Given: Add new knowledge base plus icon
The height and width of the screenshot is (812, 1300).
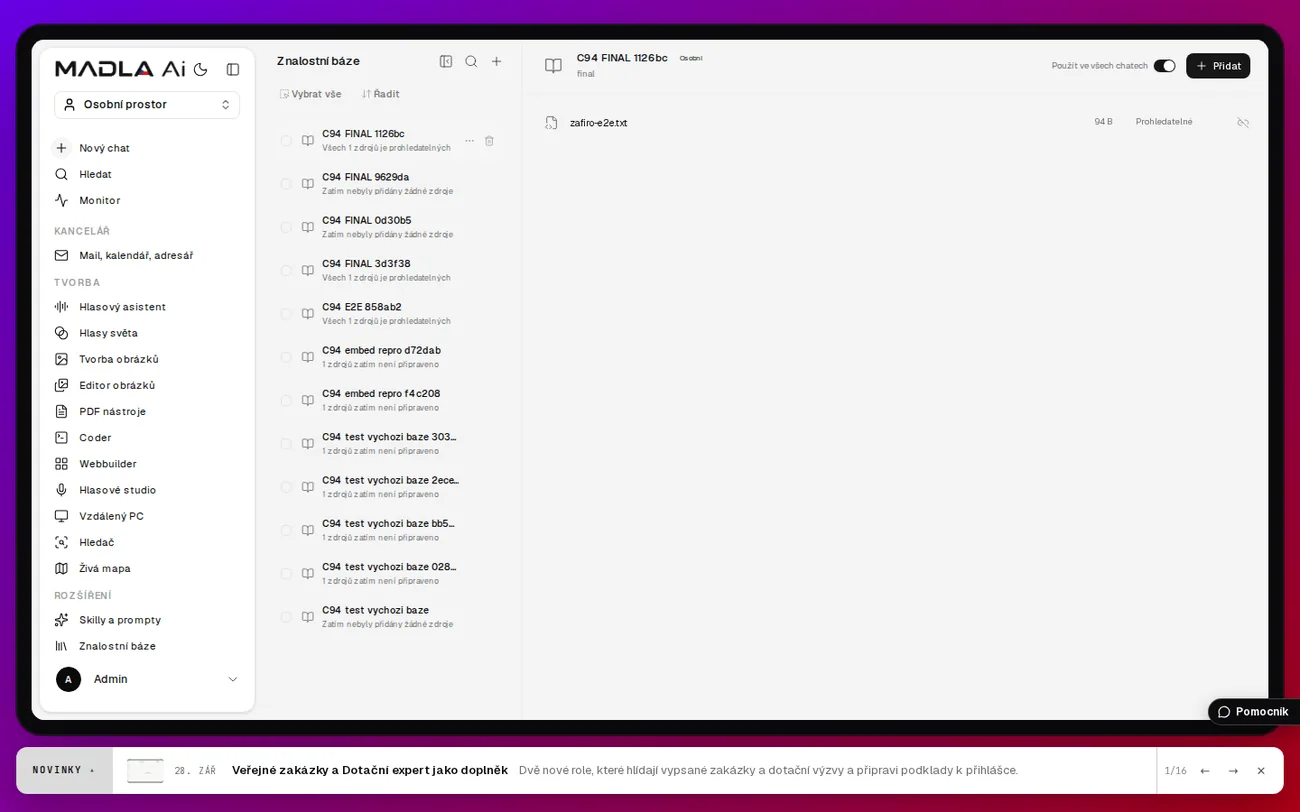Looking at the screenshot, I should pos(497,61).
